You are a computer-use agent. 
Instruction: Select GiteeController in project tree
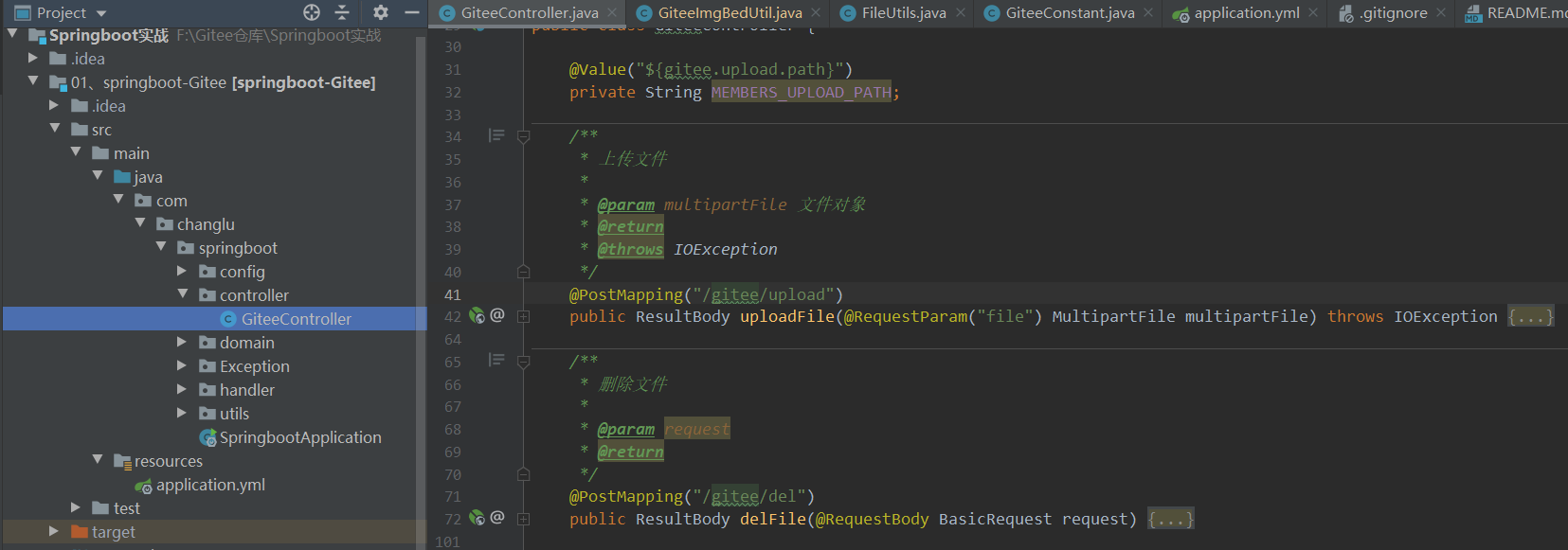(x=296, y=319)
